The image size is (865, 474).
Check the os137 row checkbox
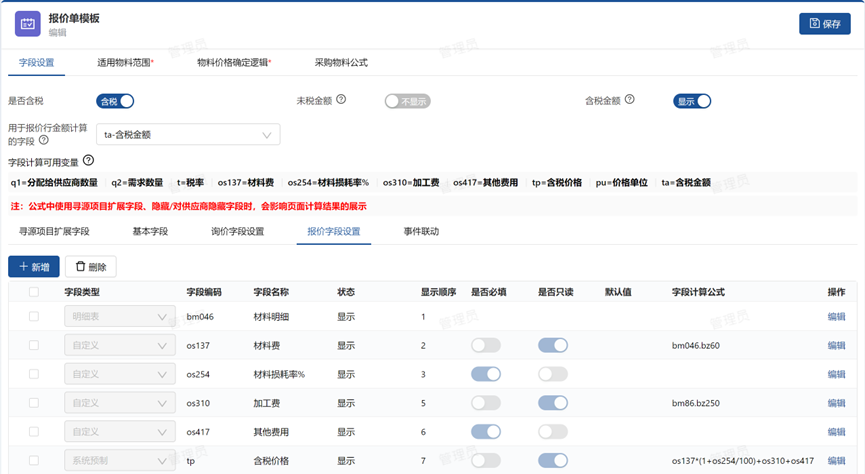pyautogui.click(x=34, y=345)
